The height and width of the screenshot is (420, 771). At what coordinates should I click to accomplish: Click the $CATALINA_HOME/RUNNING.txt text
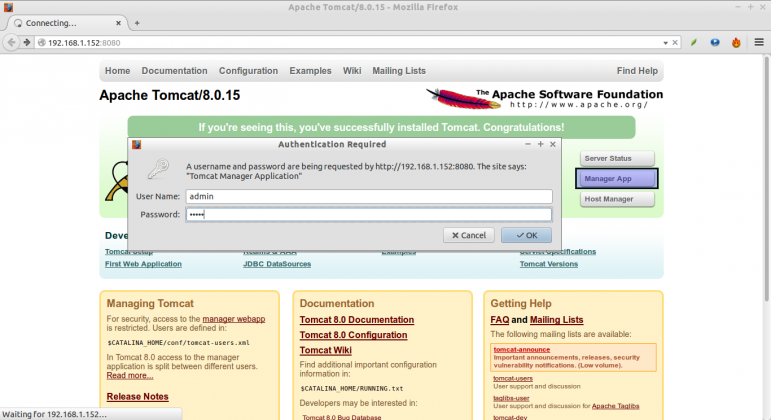coord(352,389)
